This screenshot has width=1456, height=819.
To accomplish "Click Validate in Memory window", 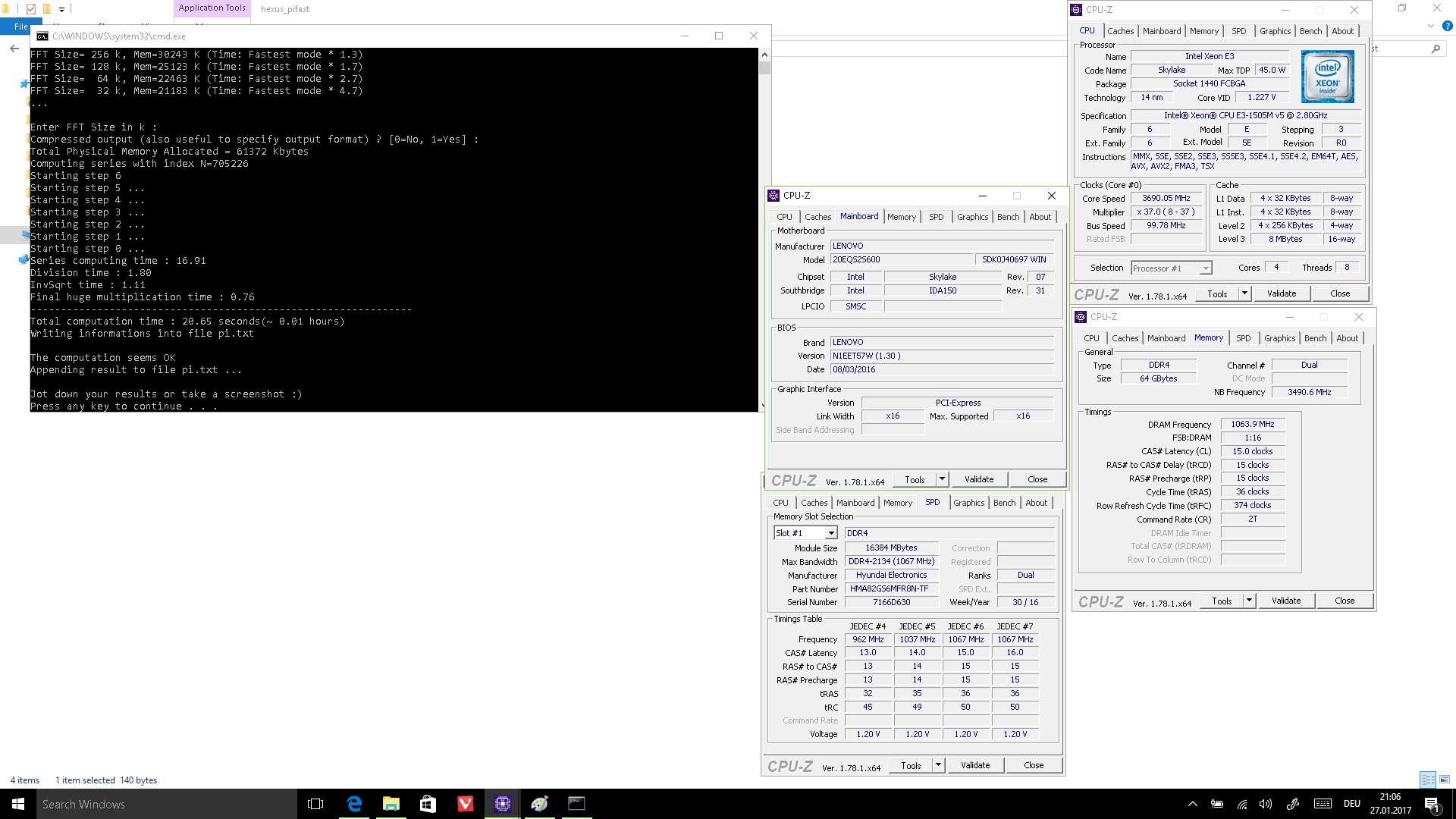I will click(1286, 601).
